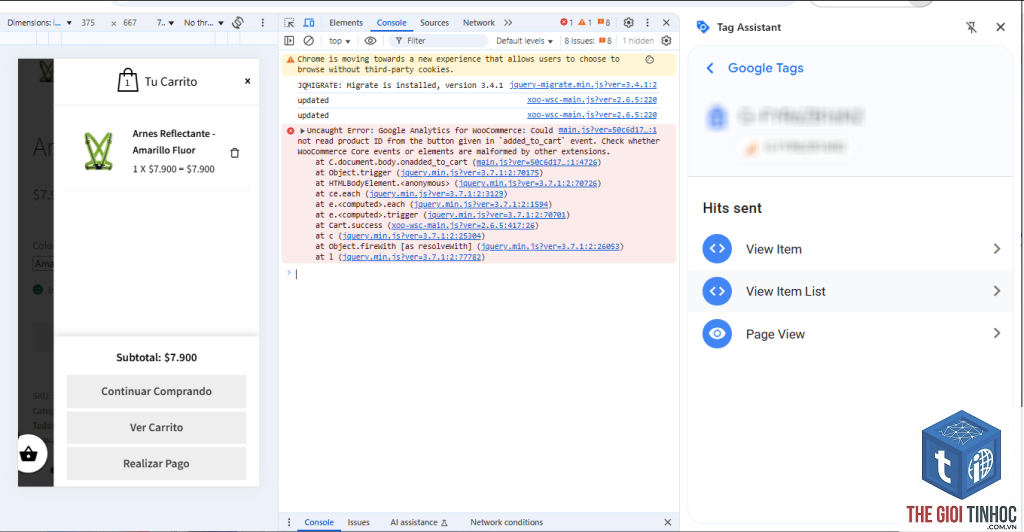
Task: Click the rotate screen orientation icon
Action: tap(238, 23)
